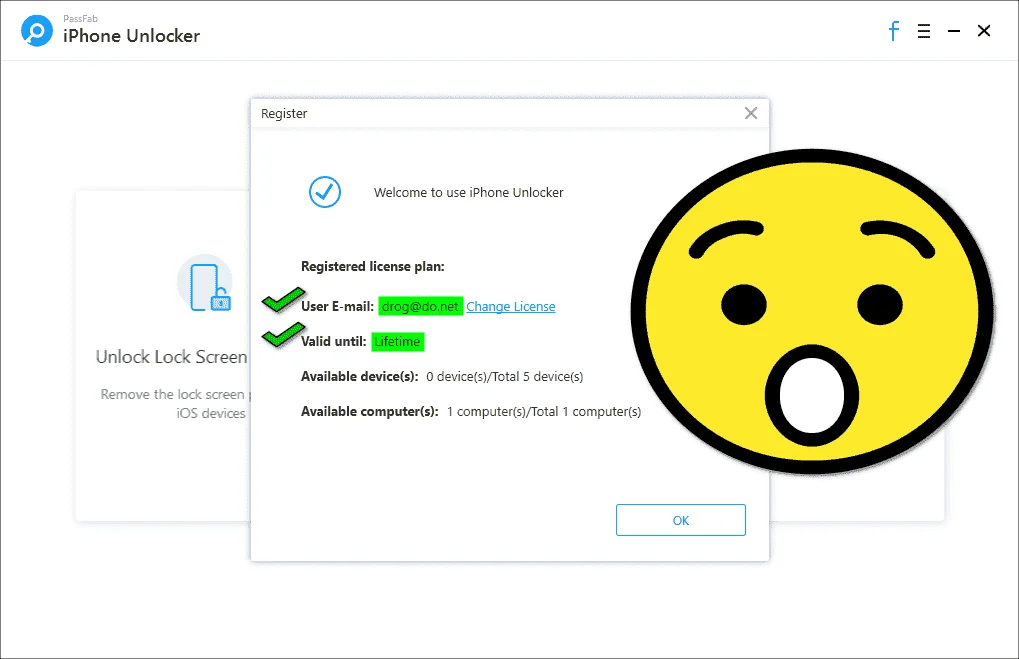Open the hamburger menu in title bar

point(923,31)
